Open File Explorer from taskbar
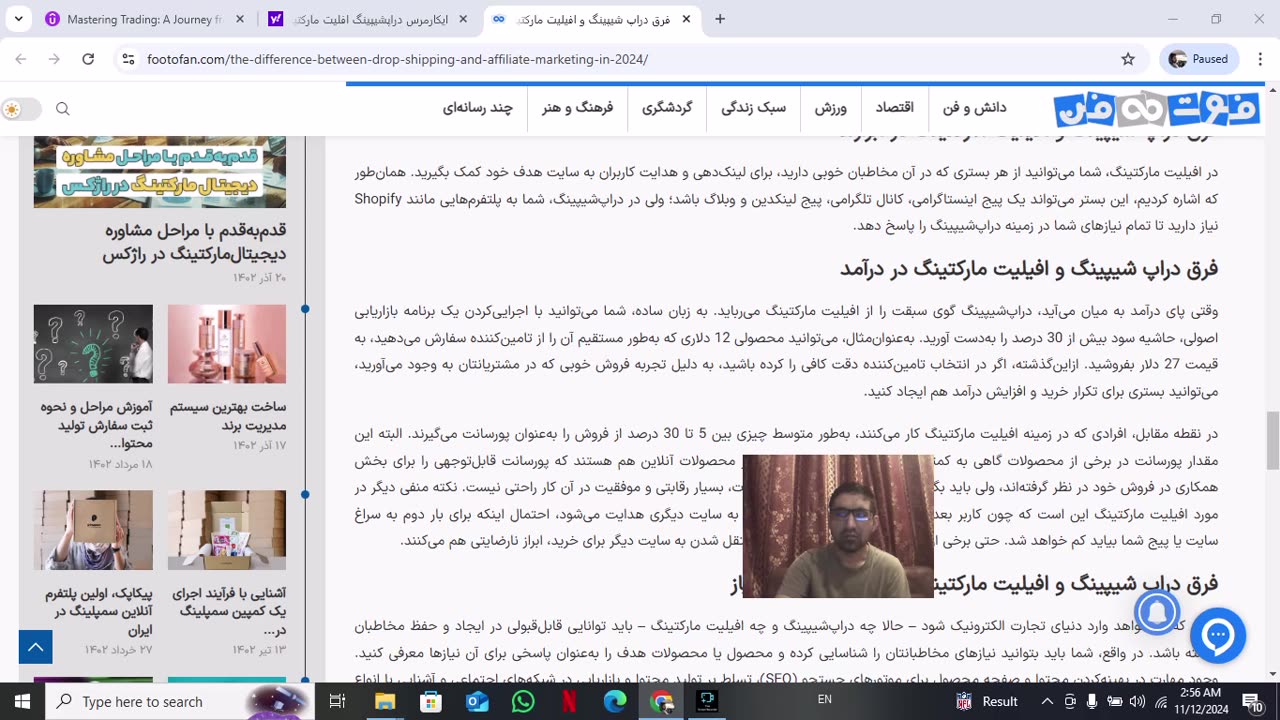 pos(385,701)
